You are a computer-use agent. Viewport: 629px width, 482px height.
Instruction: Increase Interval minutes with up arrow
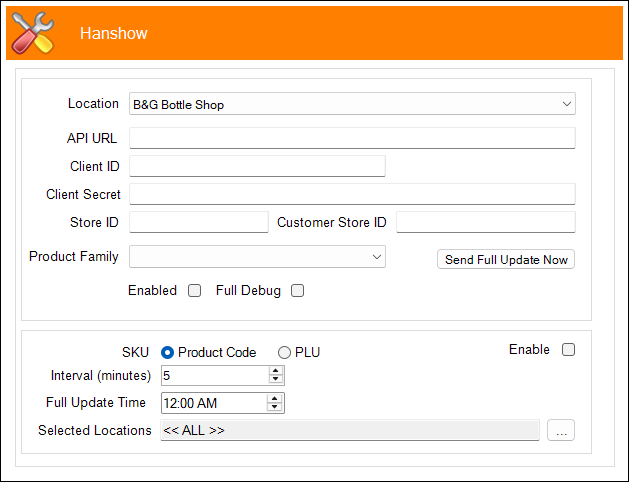click(x=276, y=371)
